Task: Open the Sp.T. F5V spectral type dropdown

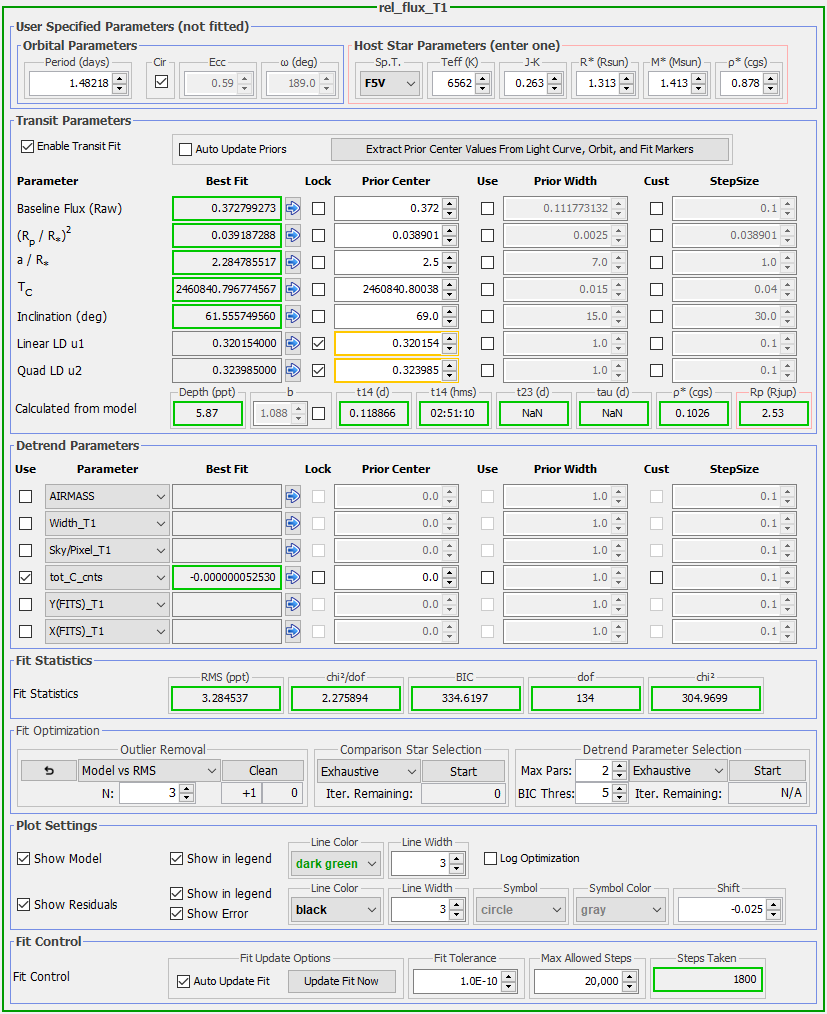Action: click(388, 84)
